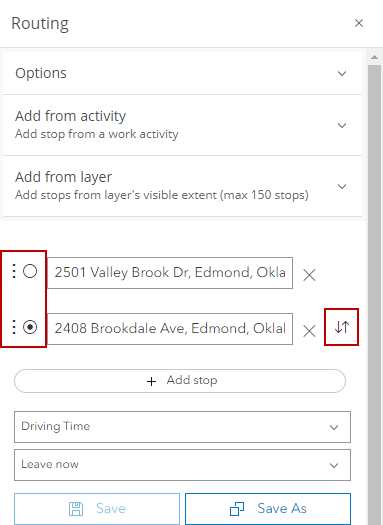The height and width of the screenshot is (525, 383).
Task: Click the plus icon in Add stop
Action: [x=151, y=381]
